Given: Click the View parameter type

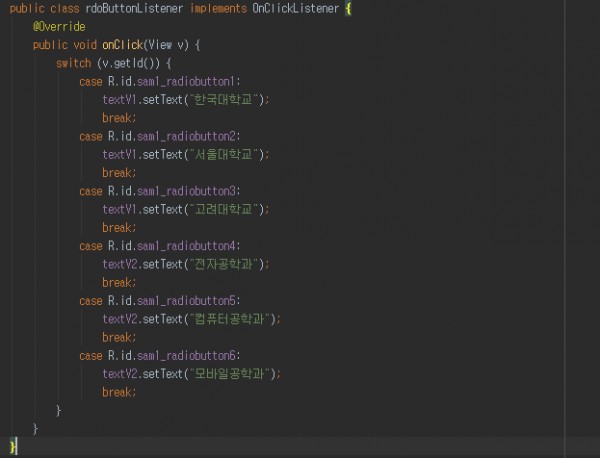Looking at the screenshot, I should coord(160,45).
